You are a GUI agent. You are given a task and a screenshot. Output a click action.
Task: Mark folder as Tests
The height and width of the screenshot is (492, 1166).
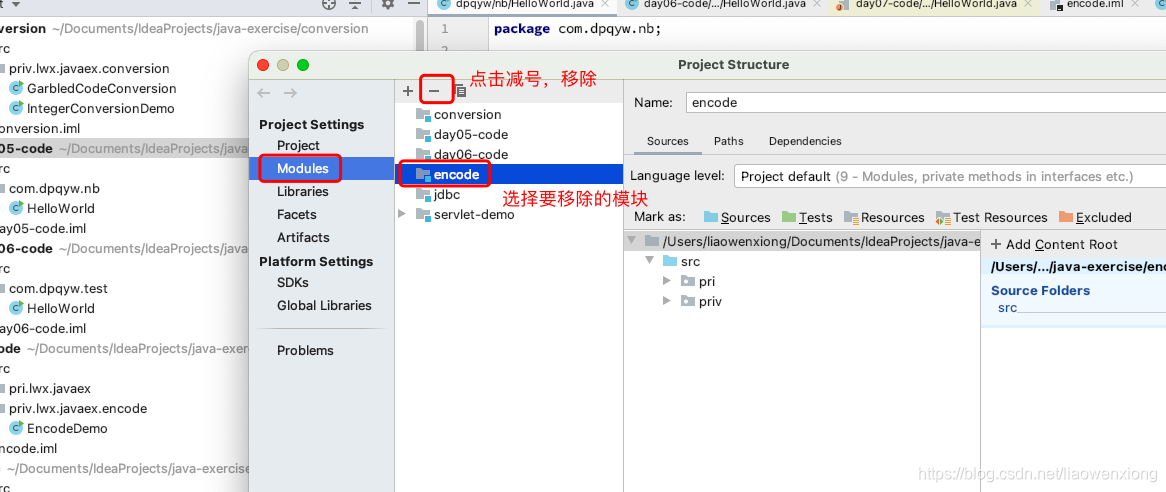click(x=807, y=217)
